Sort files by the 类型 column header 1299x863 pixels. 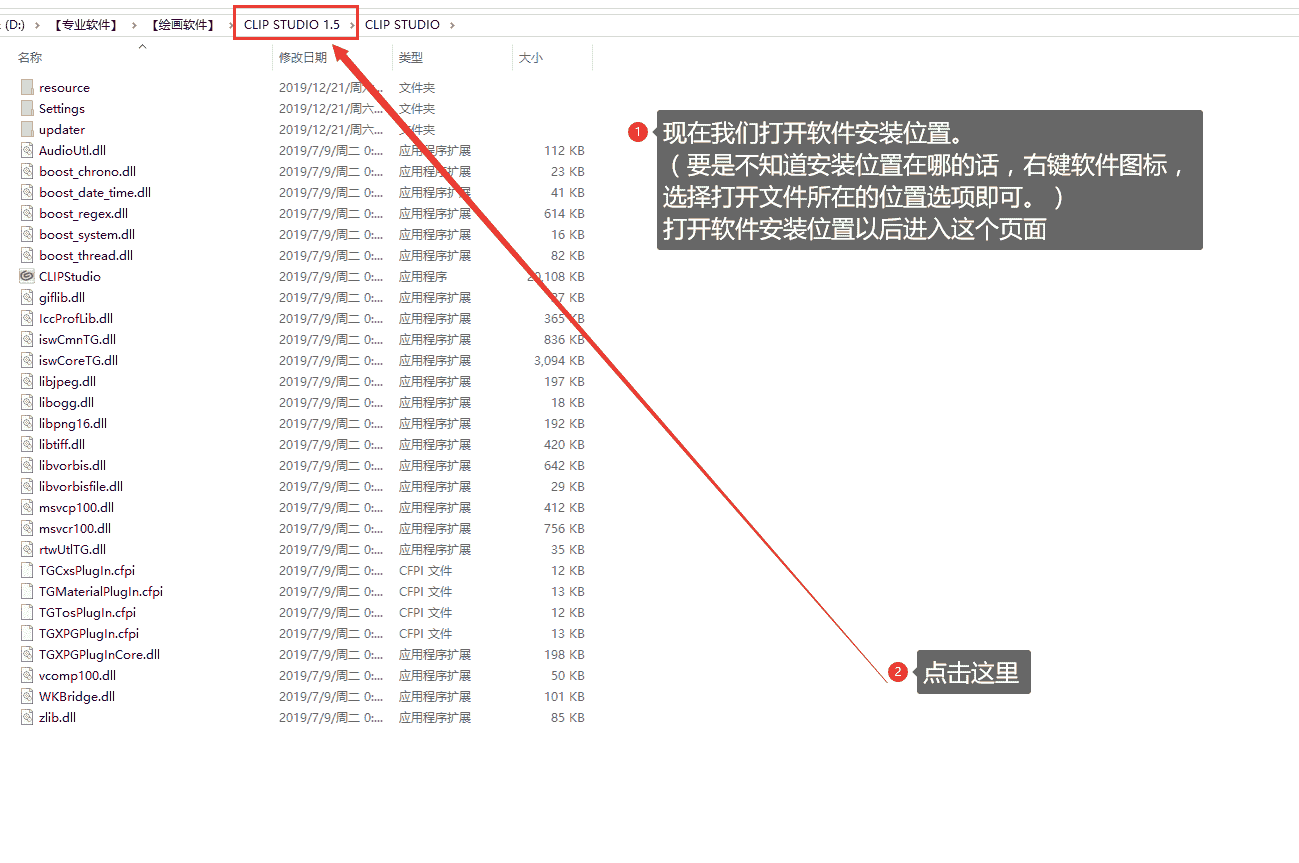(411, 58)
